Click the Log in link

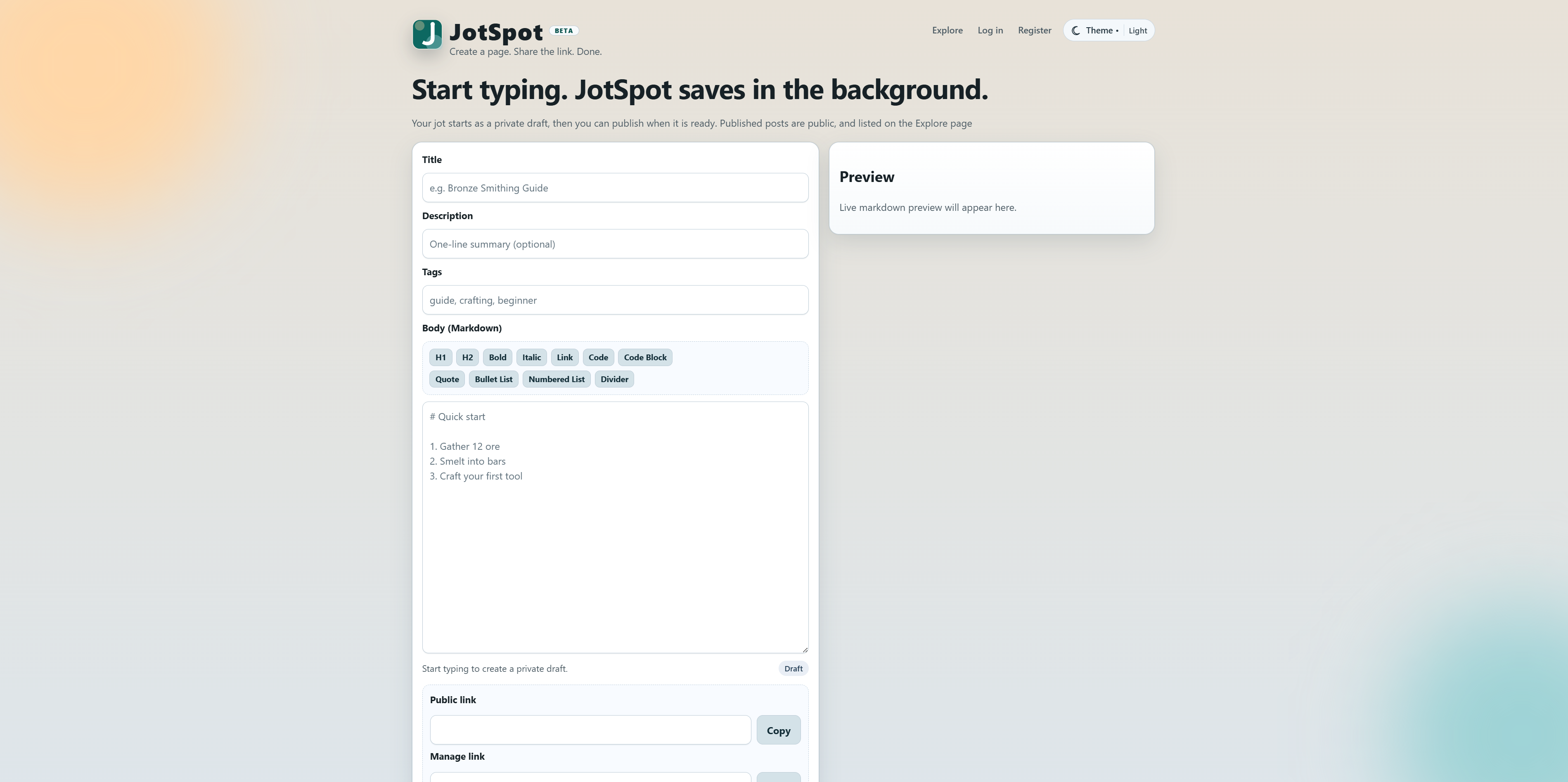[990, 30]
